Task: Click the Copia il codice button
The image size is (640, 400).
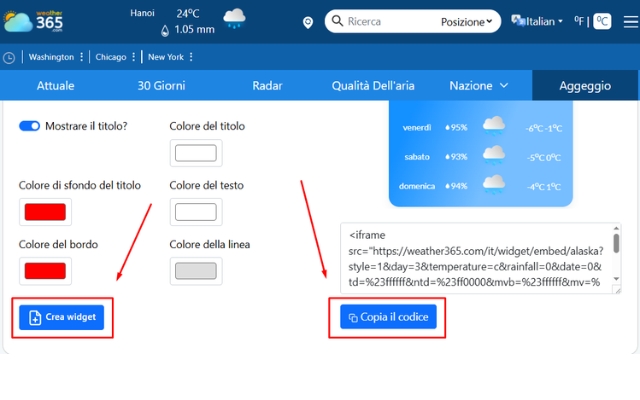Action: click(x=388, y=317)
